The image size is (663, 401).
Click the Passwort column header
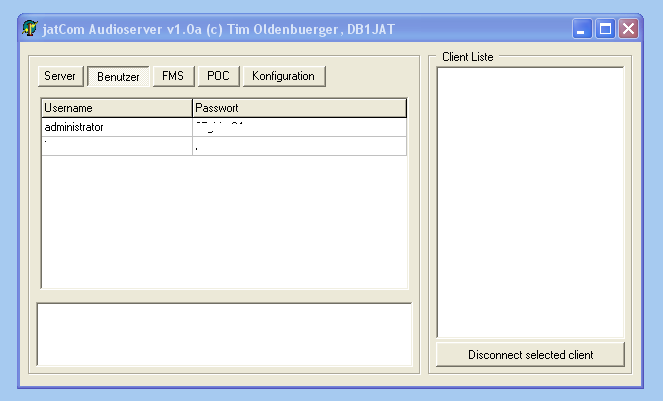pos(299,107)
